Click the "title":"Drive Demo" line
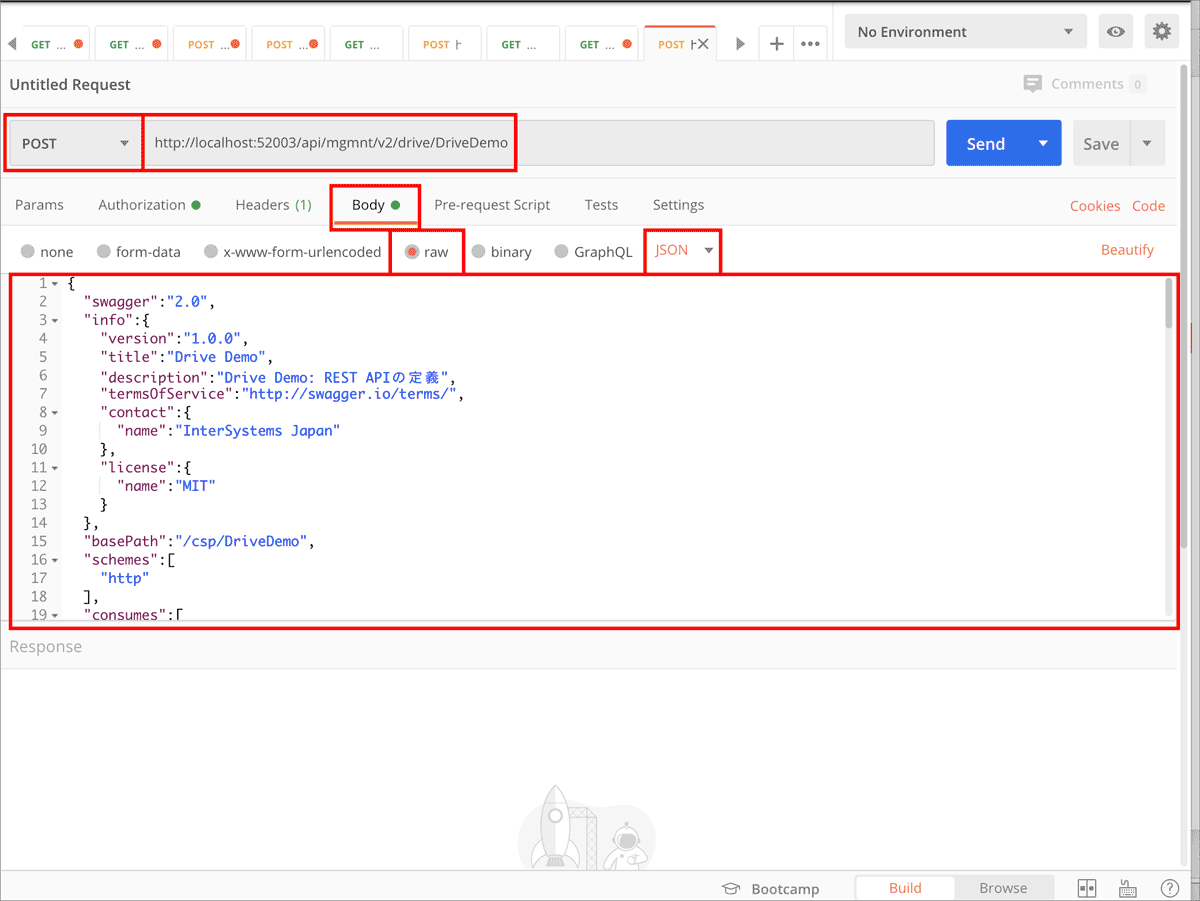Image resolution: width=1200 pixels, height=901 pixels. tap(186, 356)
